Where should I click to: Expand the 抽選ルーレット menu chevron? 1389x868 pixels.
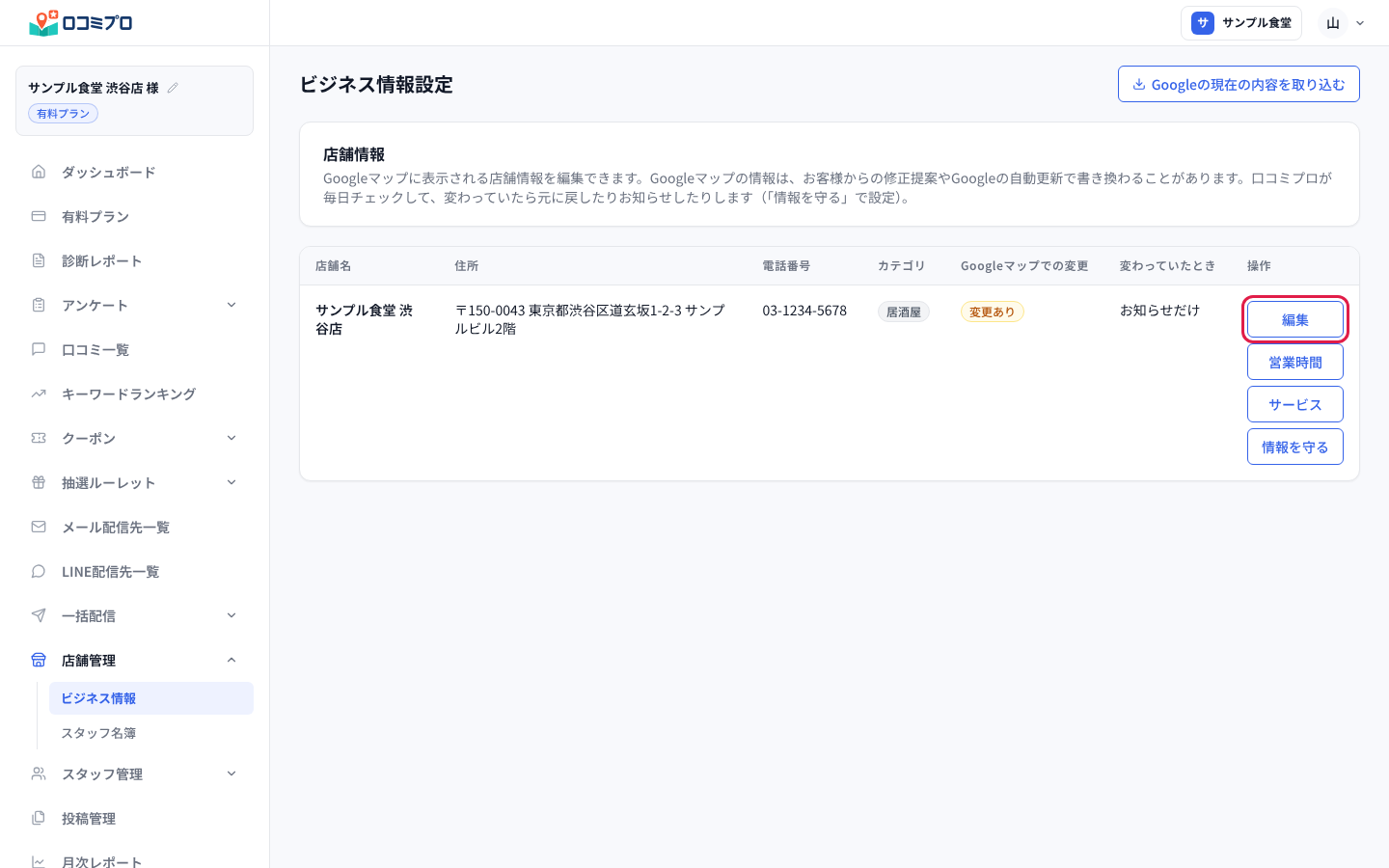(231, 482)
